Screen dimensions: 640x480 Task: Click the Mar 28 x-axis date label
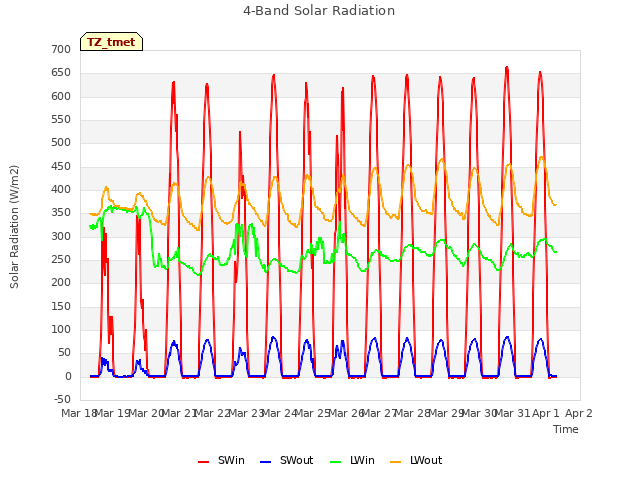point(413,413)
